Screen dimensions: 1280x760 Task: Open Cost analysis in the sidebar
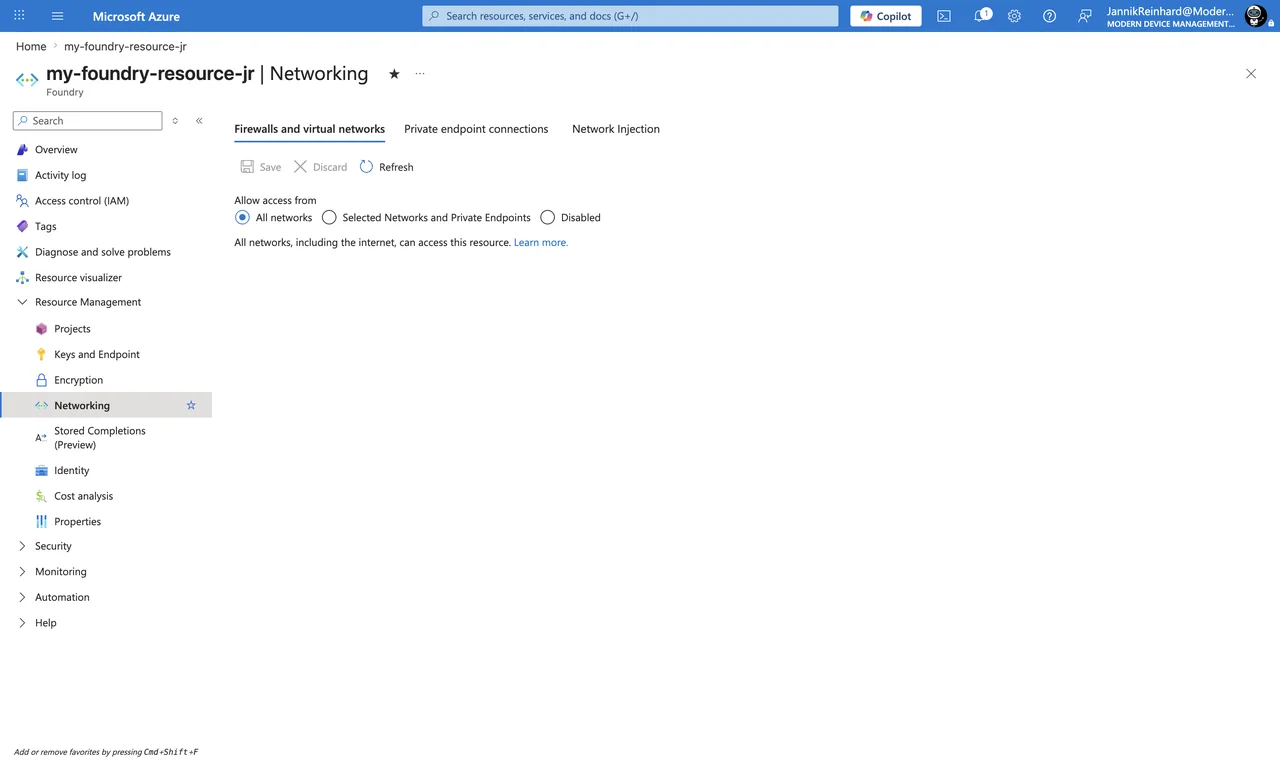83,496
